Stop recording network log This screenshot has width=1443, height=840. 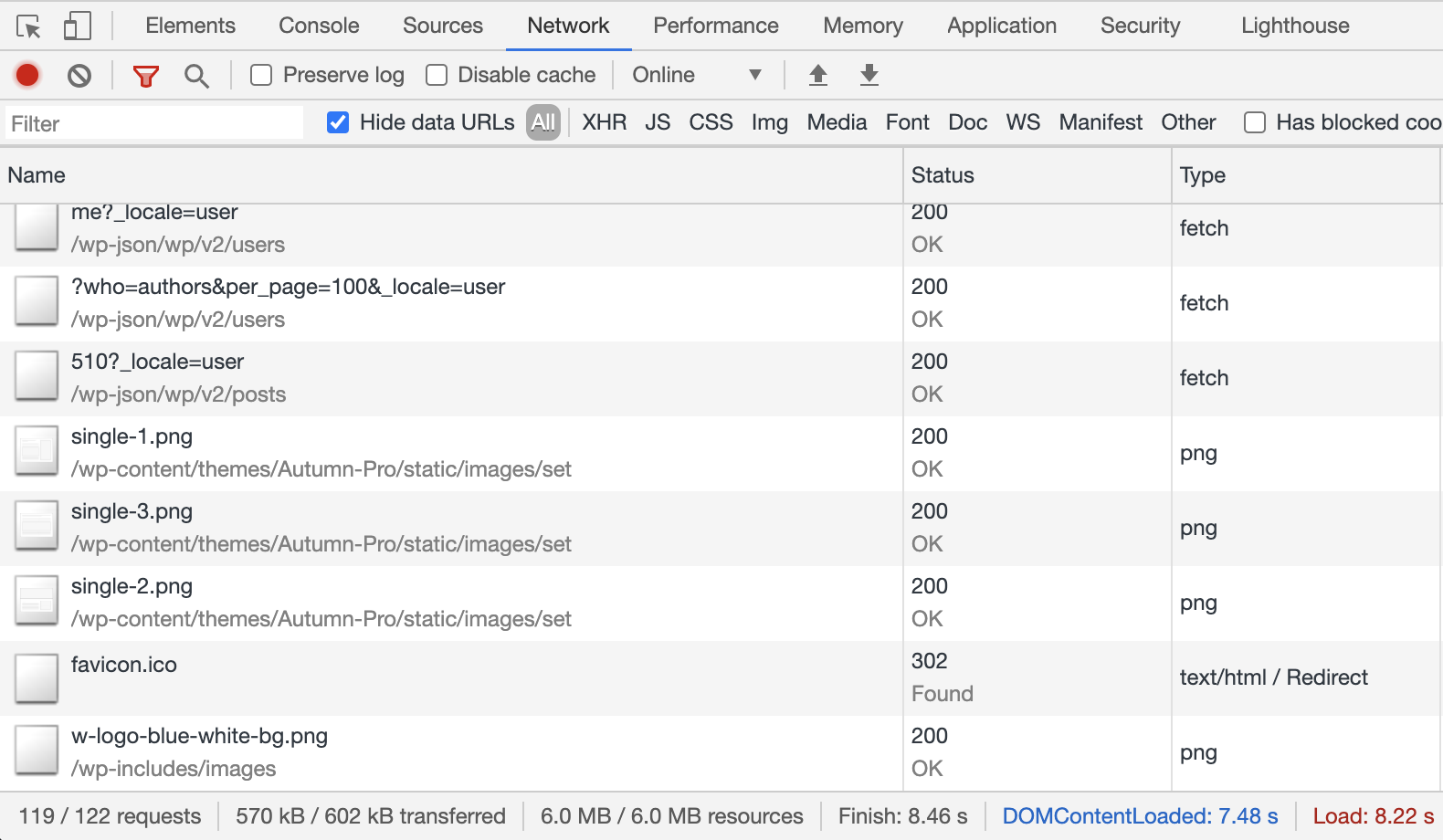click(27, 75)
